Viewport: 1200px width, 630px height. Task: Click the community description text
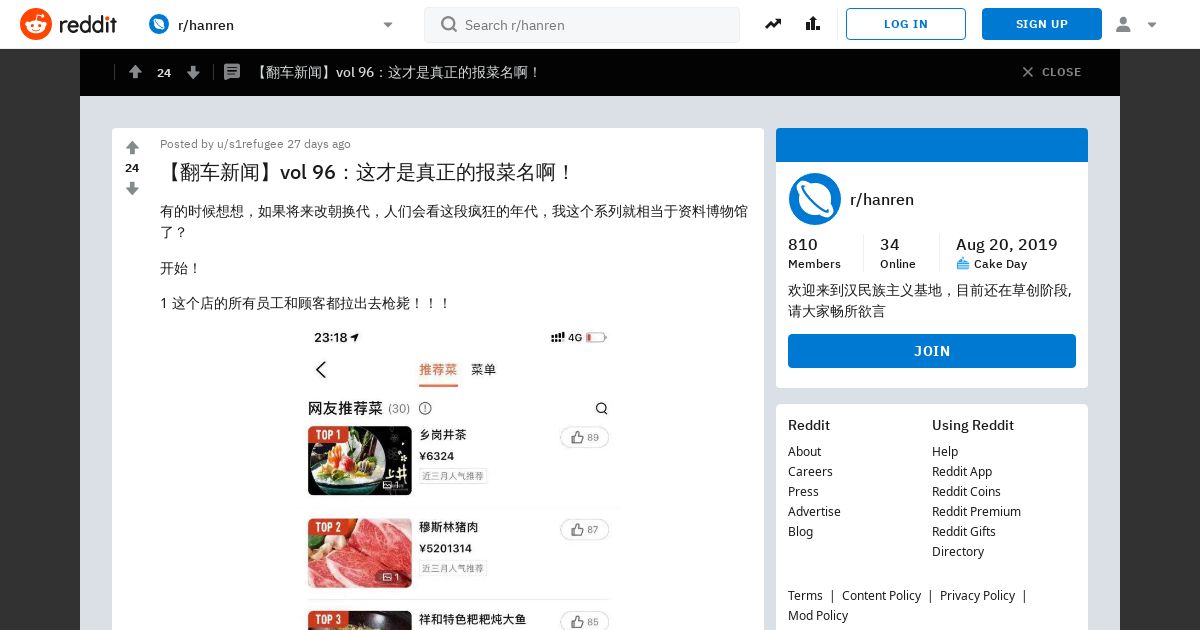[x=930, y=301]
